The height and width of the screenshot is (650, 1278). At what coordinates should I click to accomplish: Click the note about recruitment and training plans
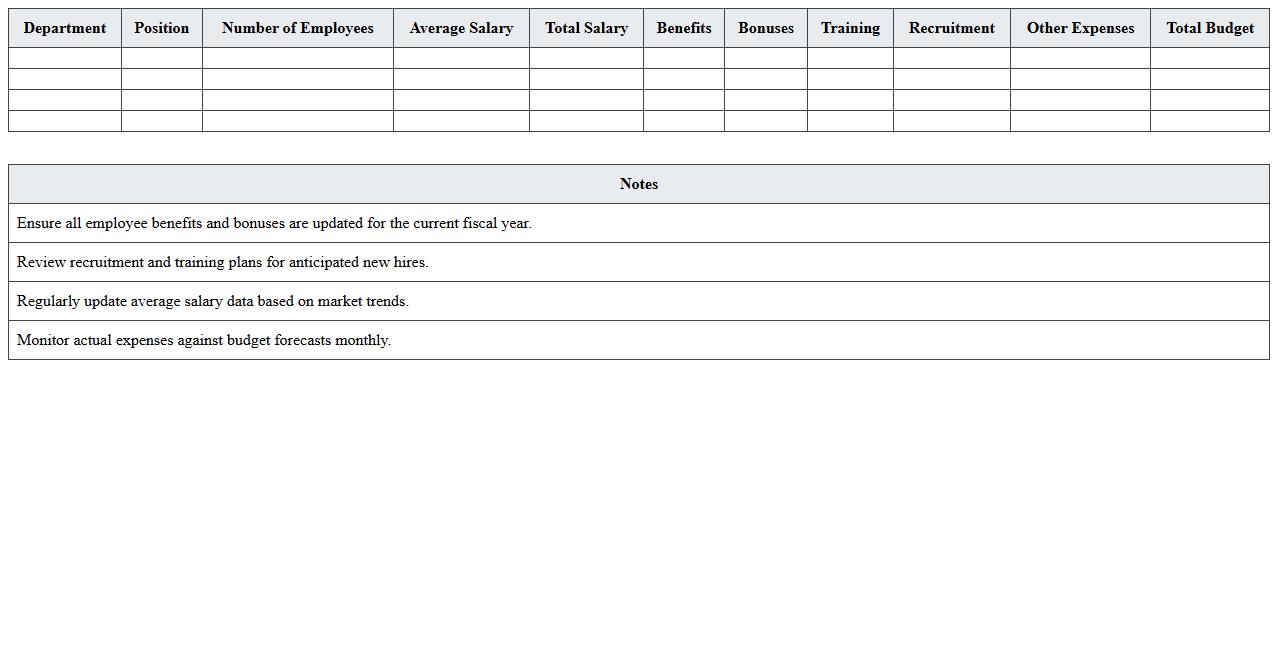(223, 262)
